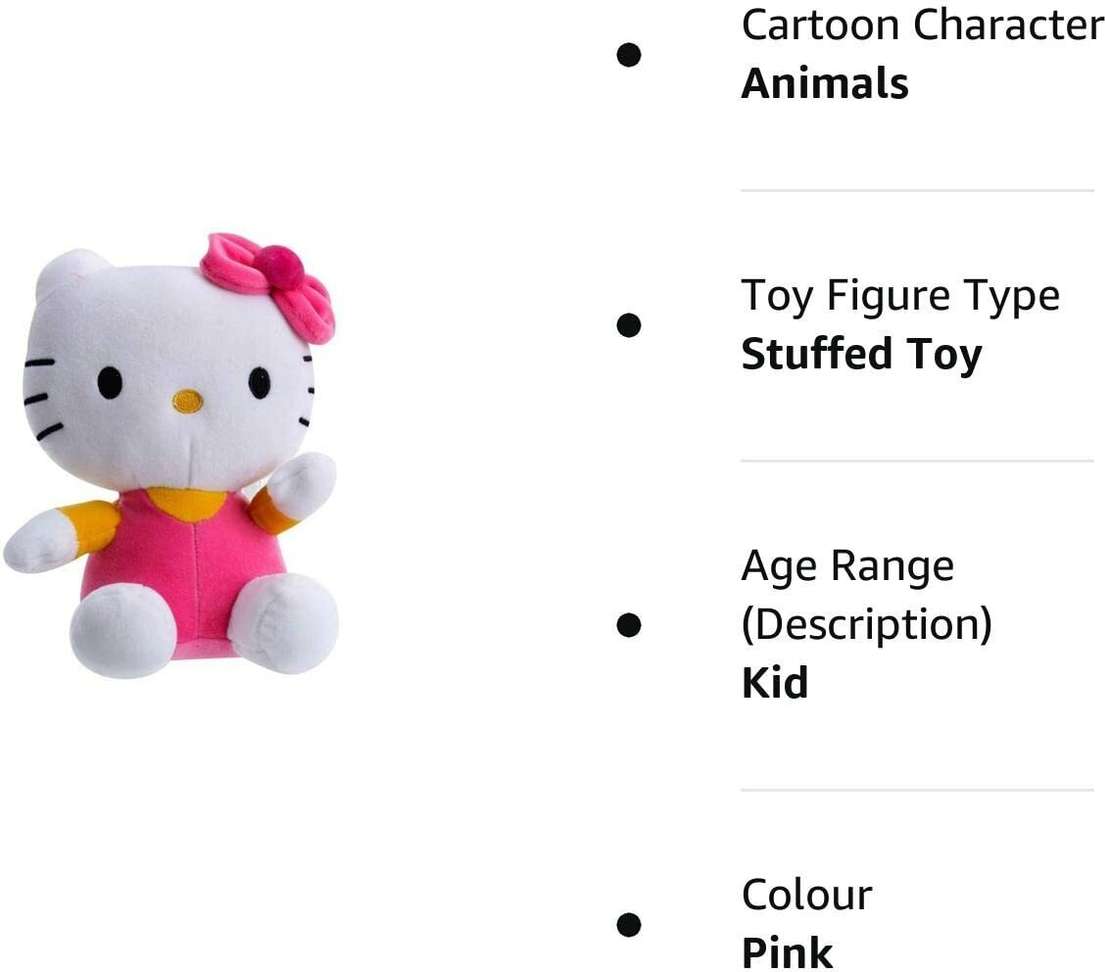1105x972 pixels.
Task: Click the "Age Range" label text
Action: click(x=848, y=566)
